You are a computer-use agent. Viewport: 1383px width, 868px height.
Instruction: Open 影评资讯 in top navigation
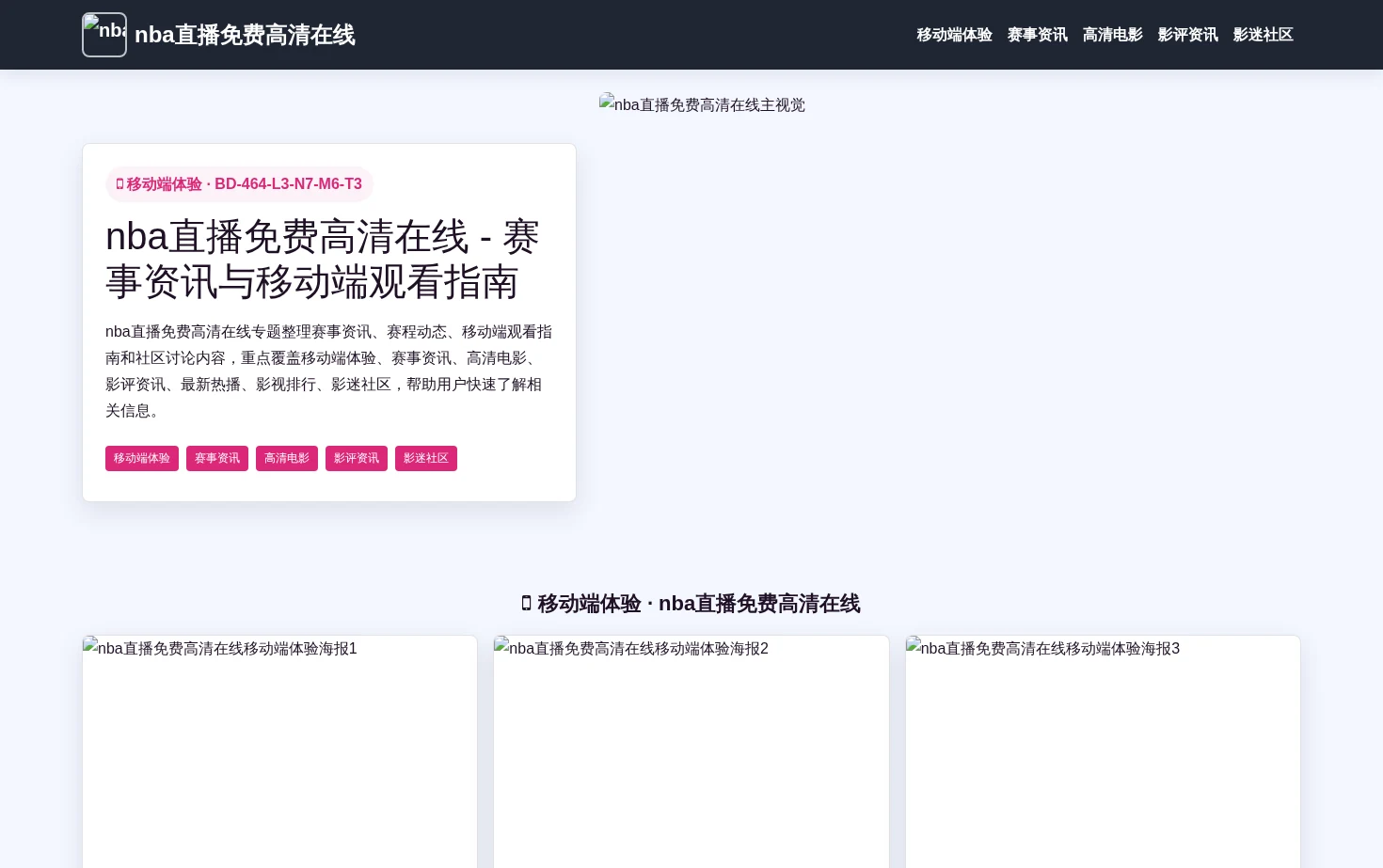click(1187, 35)
